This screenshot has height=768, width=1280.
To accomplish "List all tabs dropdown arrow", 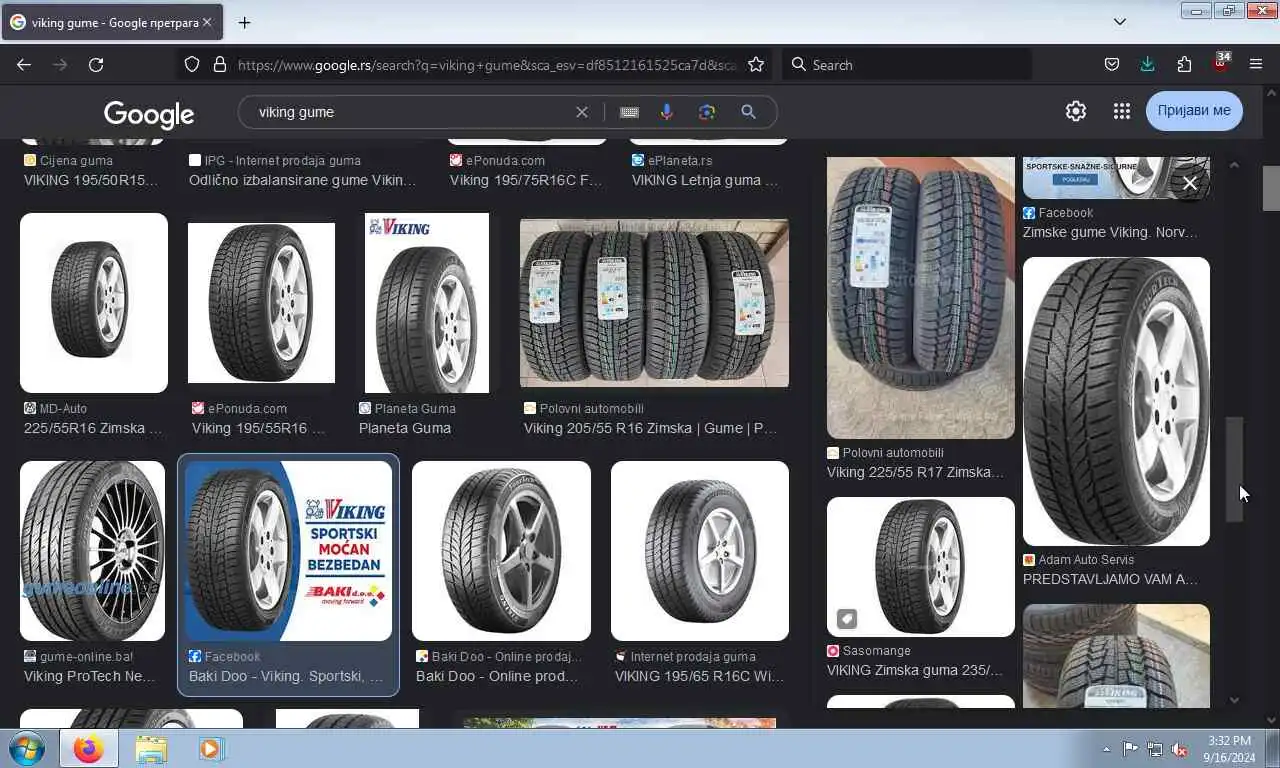I will click(1120, 22).
